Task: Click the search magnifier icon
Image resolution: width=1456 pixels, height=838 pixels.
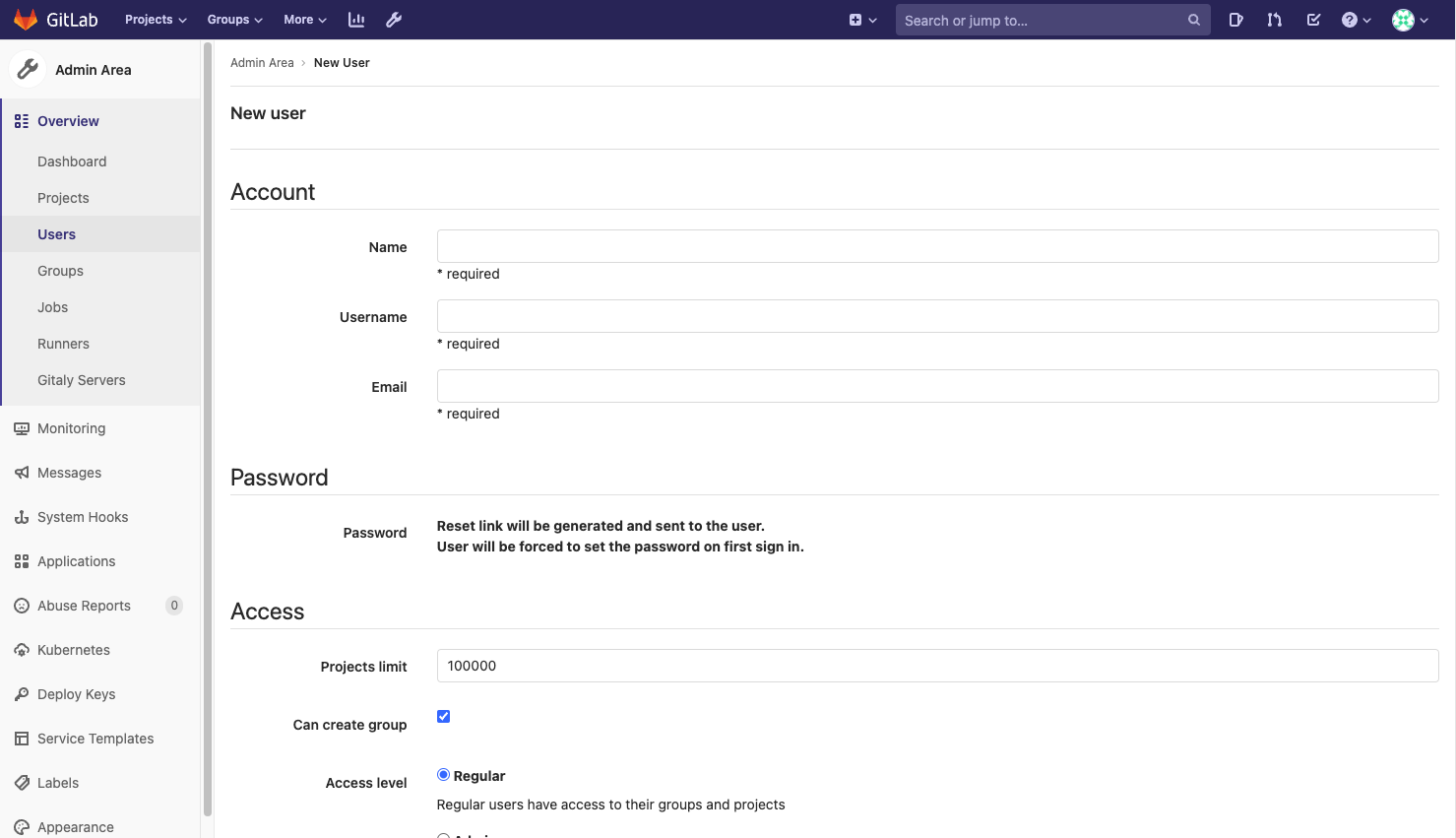Action: [1193, 20]
